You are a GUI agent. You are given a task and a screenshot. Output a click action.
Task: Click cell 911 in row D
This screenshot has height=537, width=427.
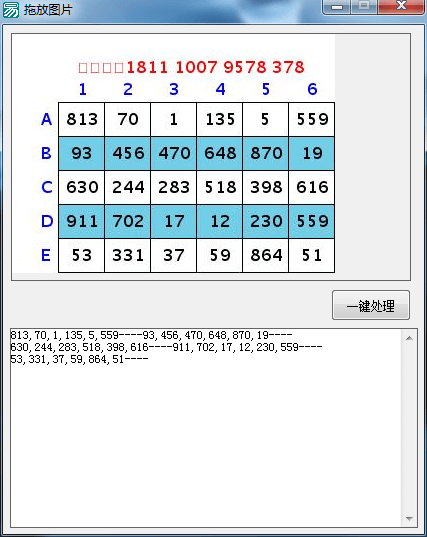pos(81,221)
